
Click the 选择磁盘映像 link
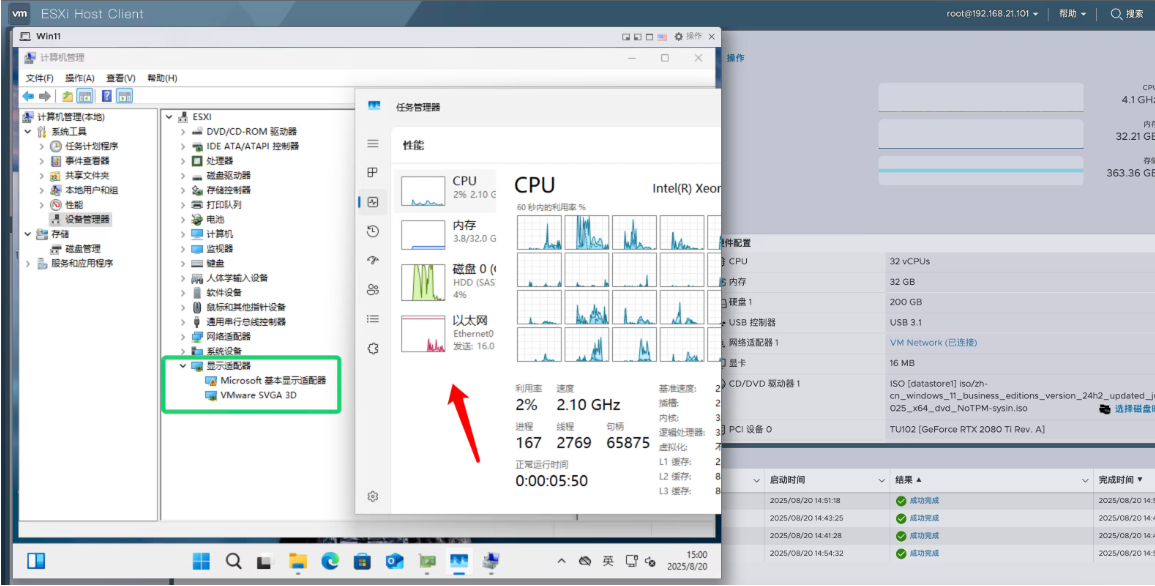pyautogui.click(x=1134, y=409)
